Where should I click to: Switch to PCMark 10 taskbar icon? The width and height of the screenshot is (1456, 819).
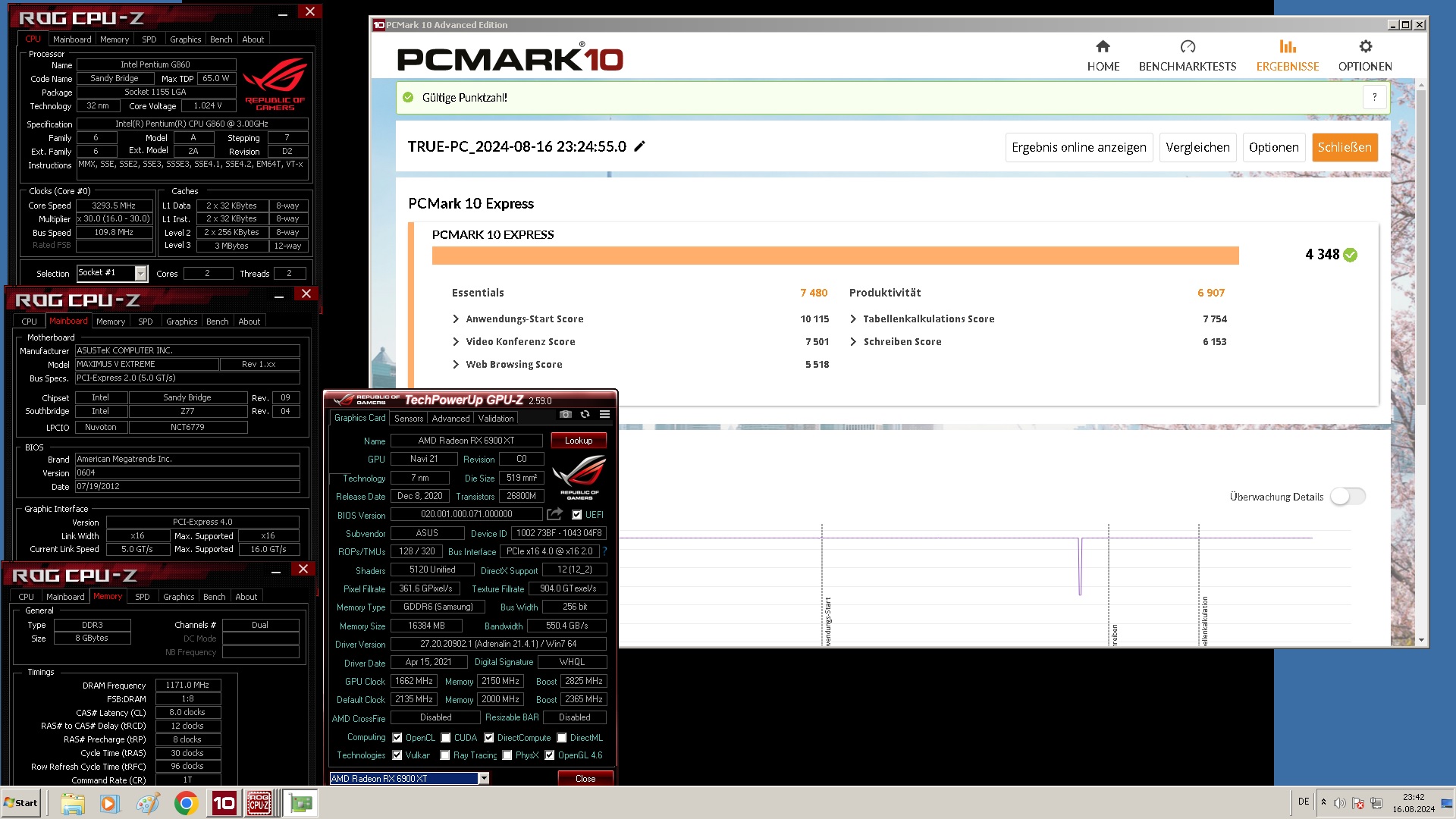[224, 803]
